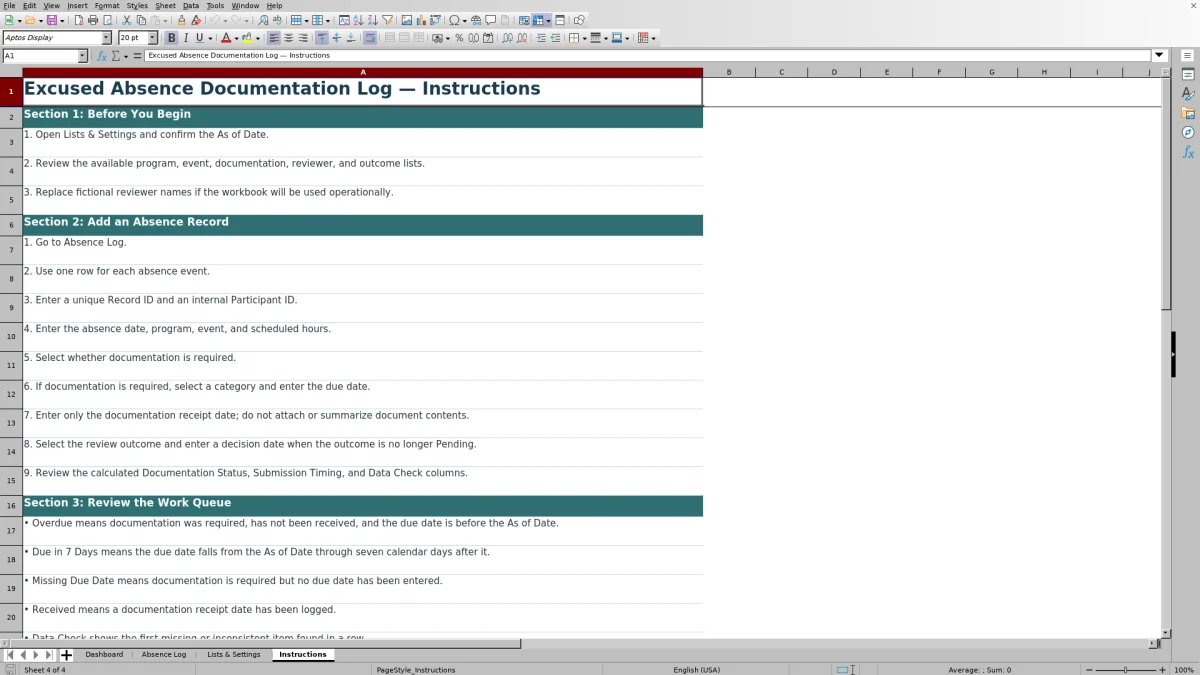1200x675 pixels.
Task: Open the Conditional Formatting dropdown arrow
Action: pyautogui.click(x=653, y=38)
